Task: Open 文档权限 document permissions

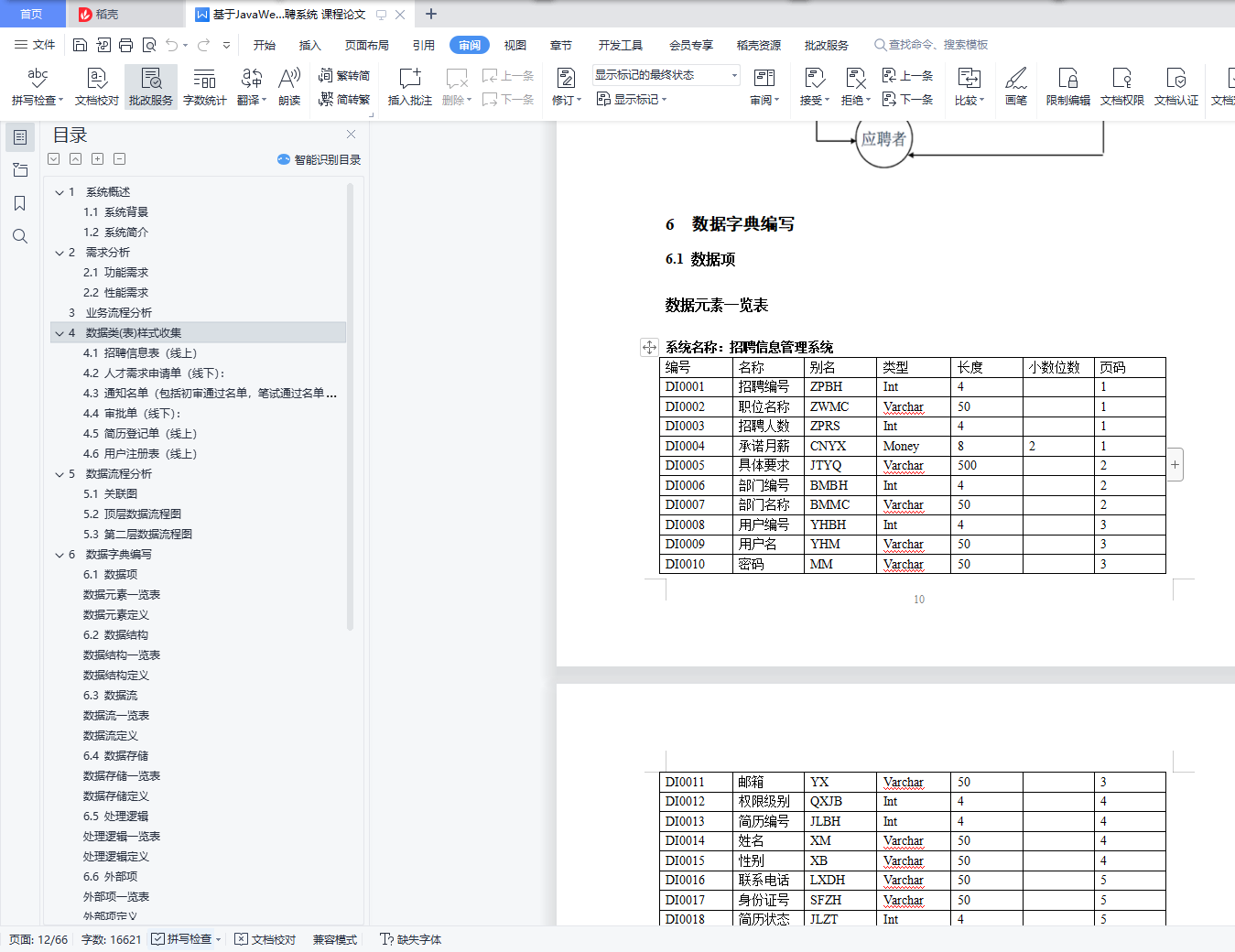Action: coord(1122,87)
